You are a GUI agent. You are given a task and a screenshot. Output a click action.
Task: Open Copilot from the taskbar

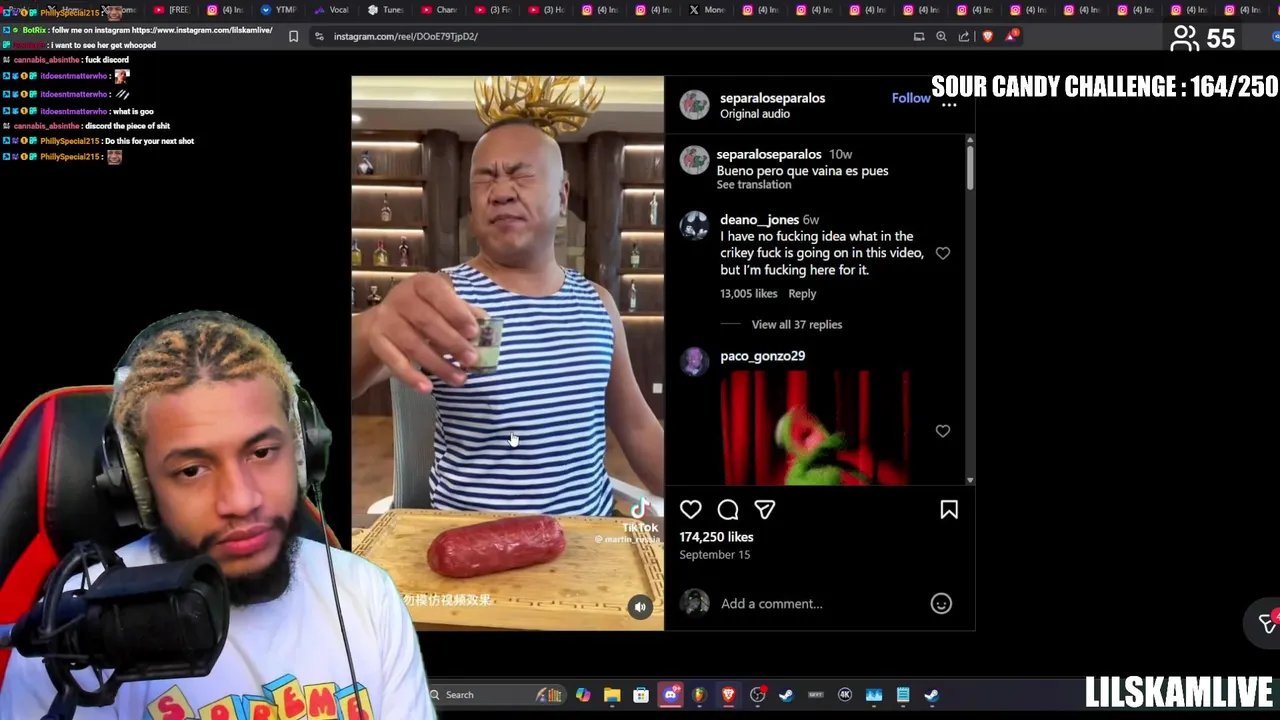pyautogui.click(x=583, y=695)
